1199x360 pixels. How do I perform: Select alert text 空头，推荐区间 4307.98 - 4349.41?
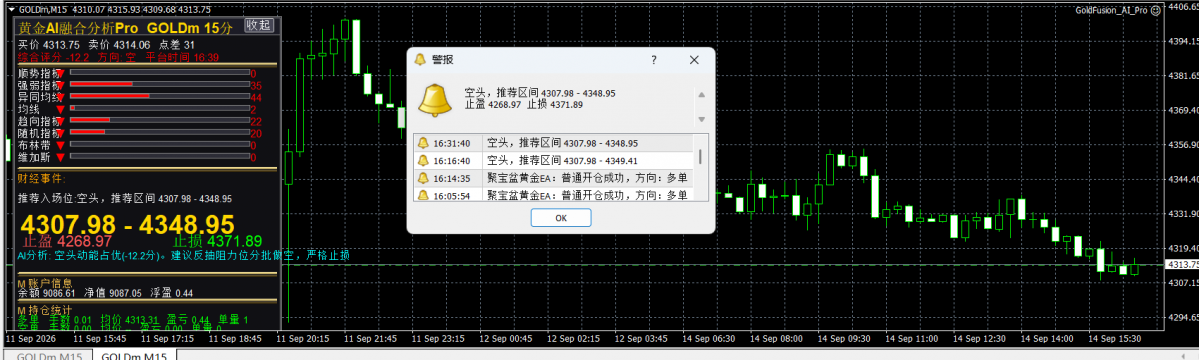point(562,161)
